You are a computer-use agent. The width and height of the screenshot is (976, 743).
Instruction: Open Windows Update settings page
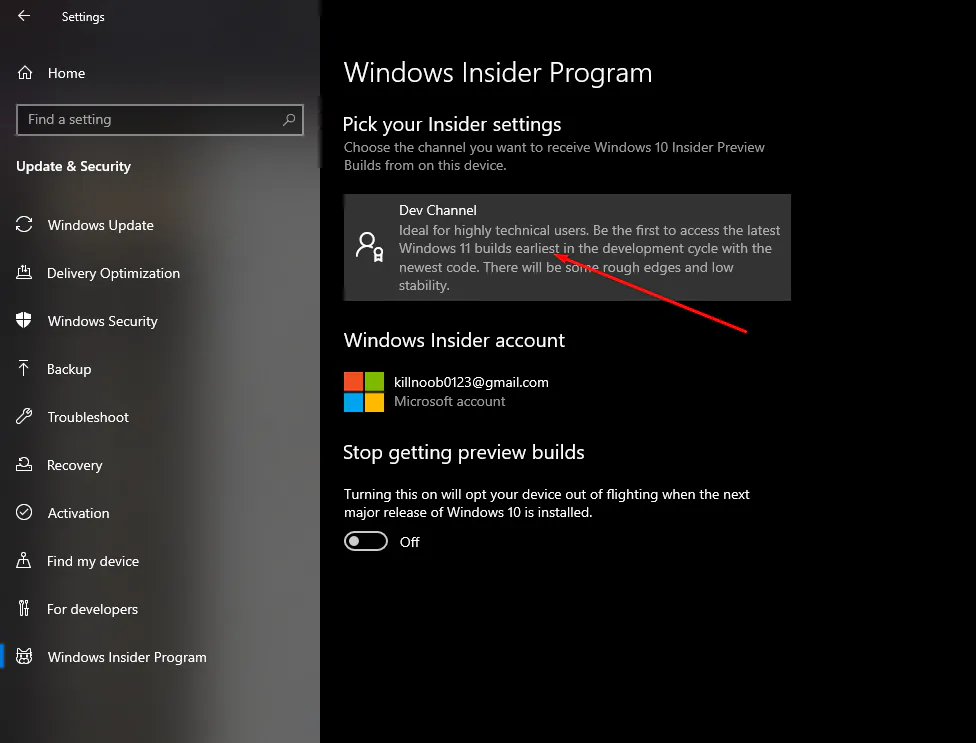(x=100, y=225)
